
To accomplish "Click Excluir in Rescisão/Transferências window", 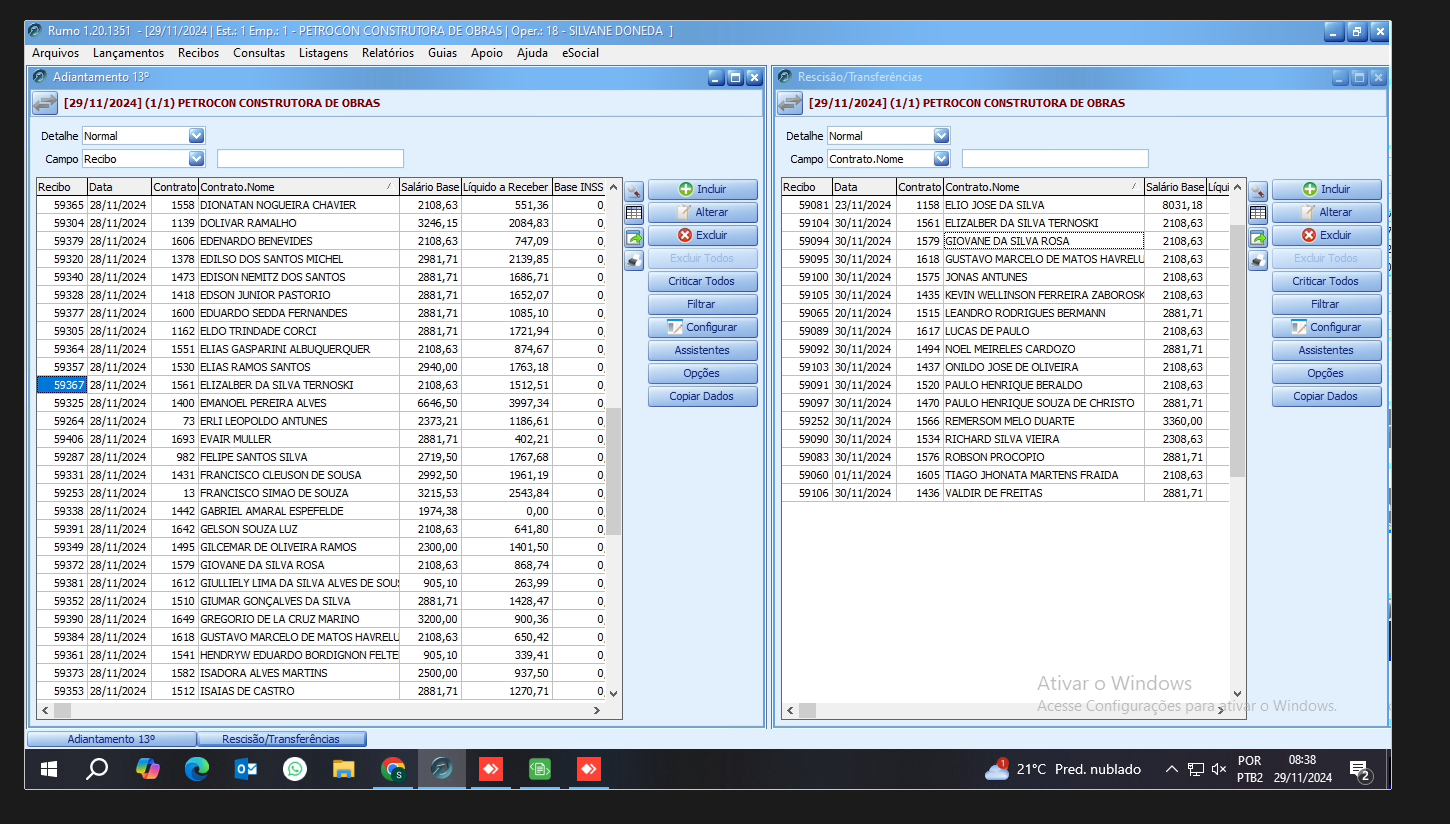I will pos(1326,235).
